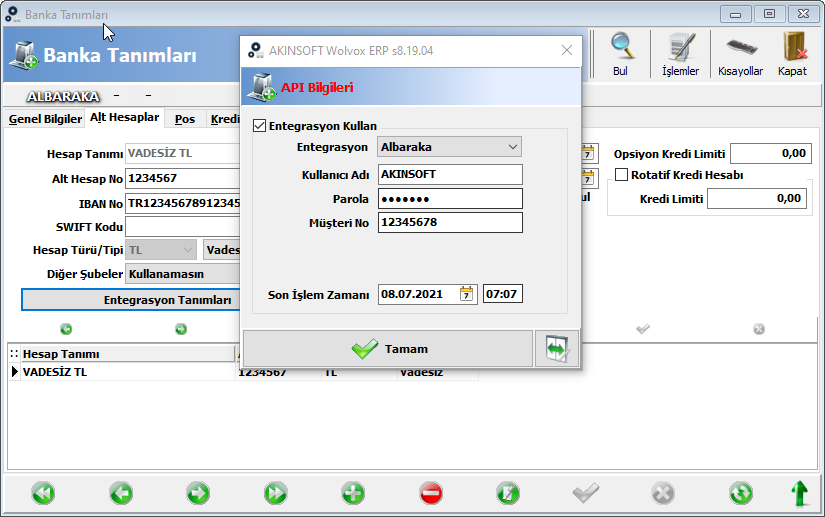Click the IBAN No field
The height and width of the screenshot is (517, 825).
[183, 204]
